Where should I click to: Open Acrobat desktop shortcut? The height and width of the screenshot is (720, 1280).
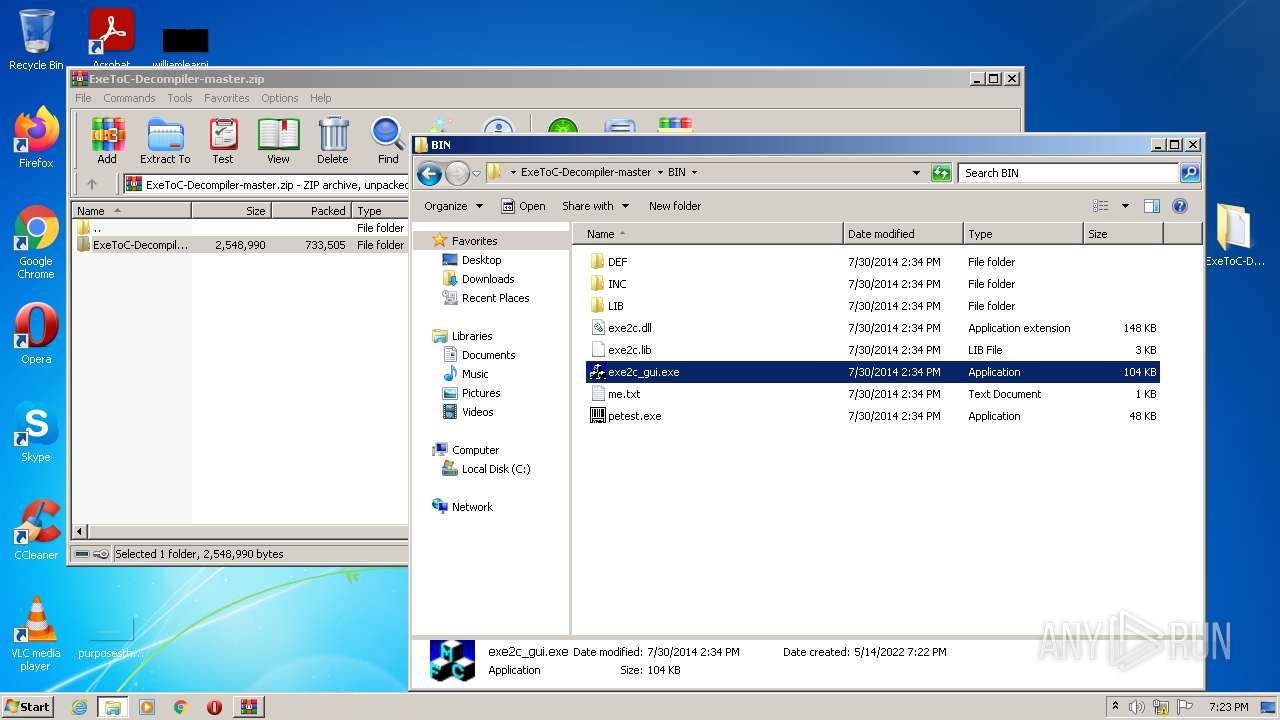(111, 40)
